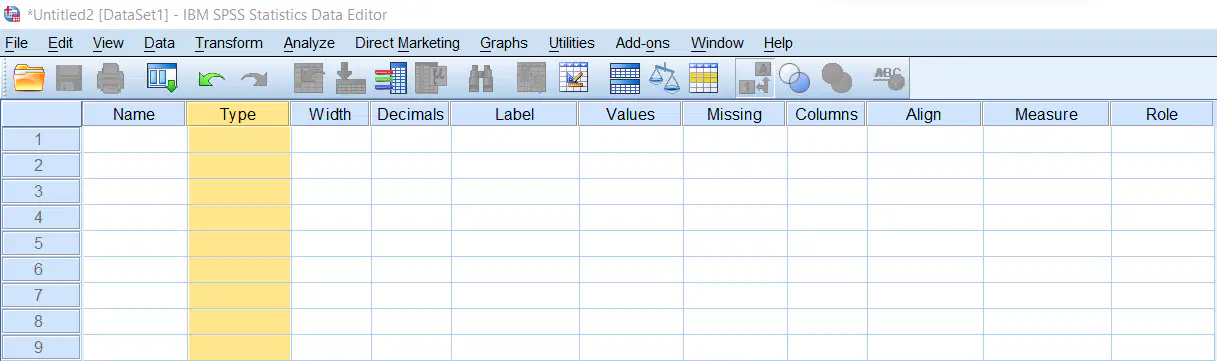Open Split File toolbar icon
The width and height of the screenshot is (1217, 361).
[625, 77]
